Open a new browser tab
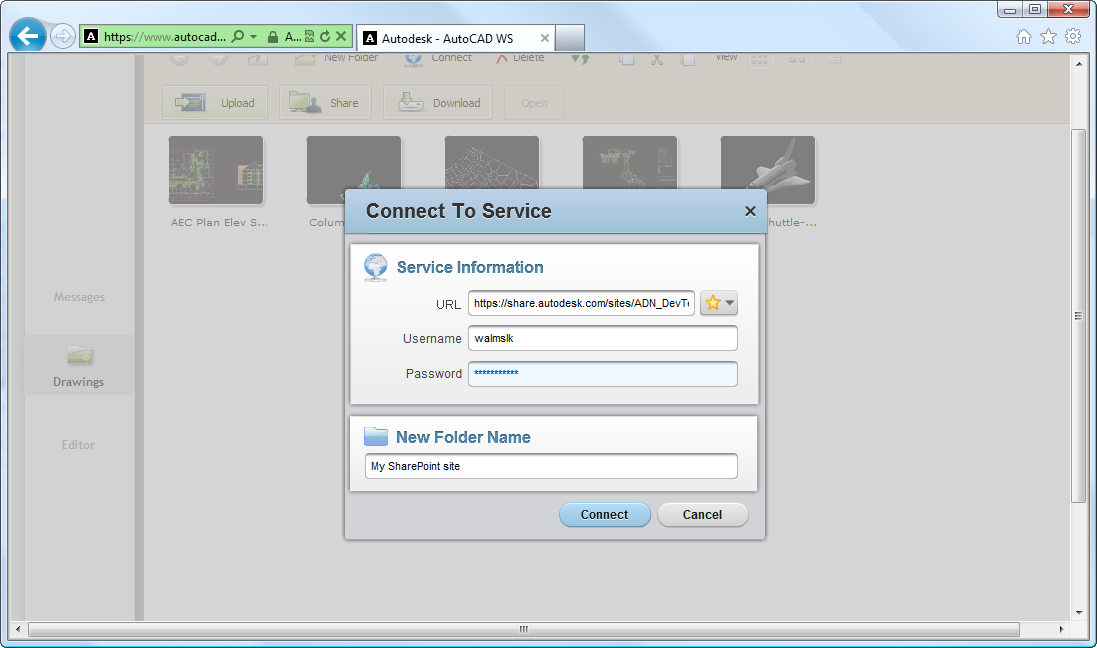The height and width of the screenshot is (648, 1097). point(570,38)
